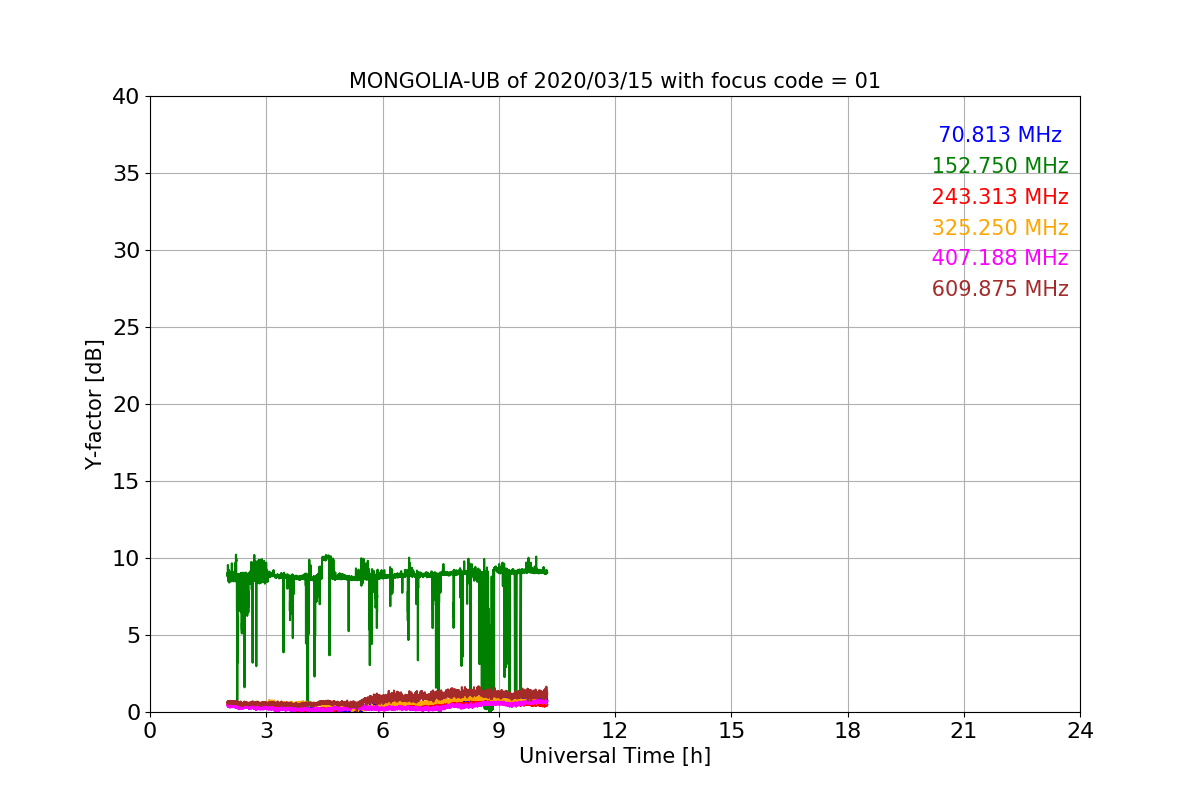This screenshot has height=800, width=1200.
Task: Click the x-axis tick value 3
Action: [266, 731]
